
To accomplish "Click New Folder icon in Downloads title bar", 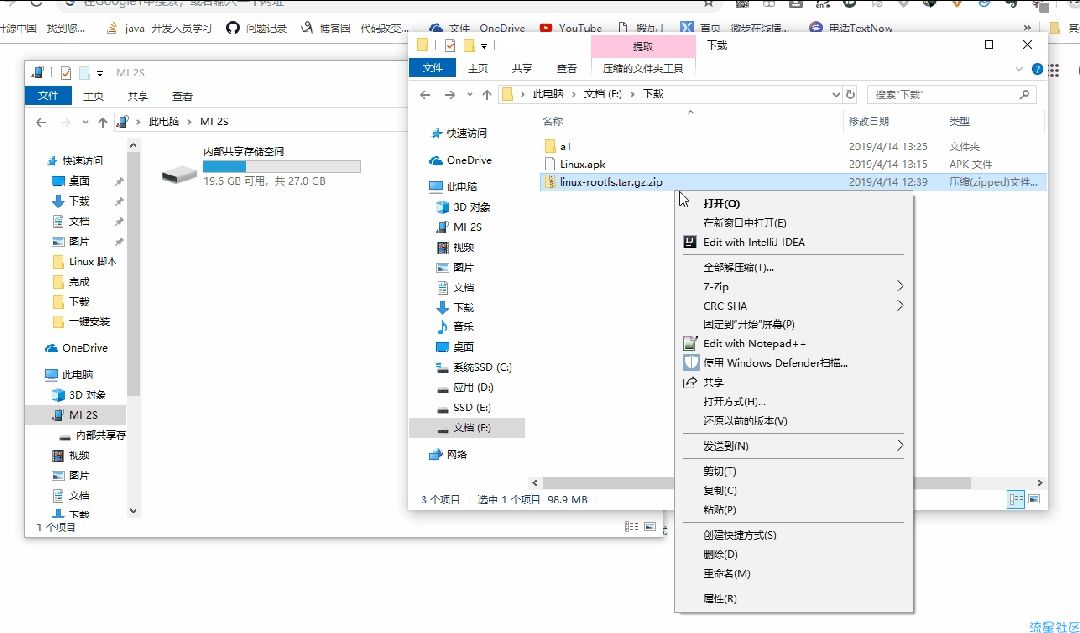I will click(469, 45).
